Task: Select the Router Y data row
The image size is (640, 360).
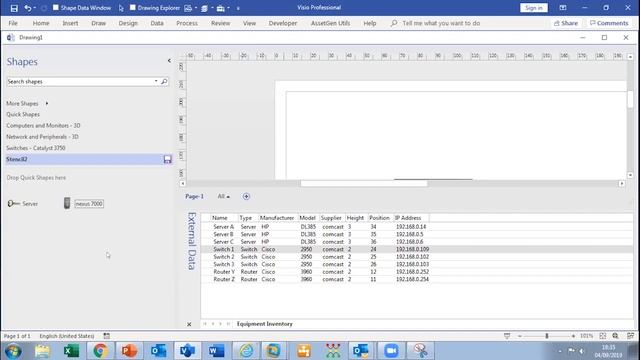Action: [417, 272]
